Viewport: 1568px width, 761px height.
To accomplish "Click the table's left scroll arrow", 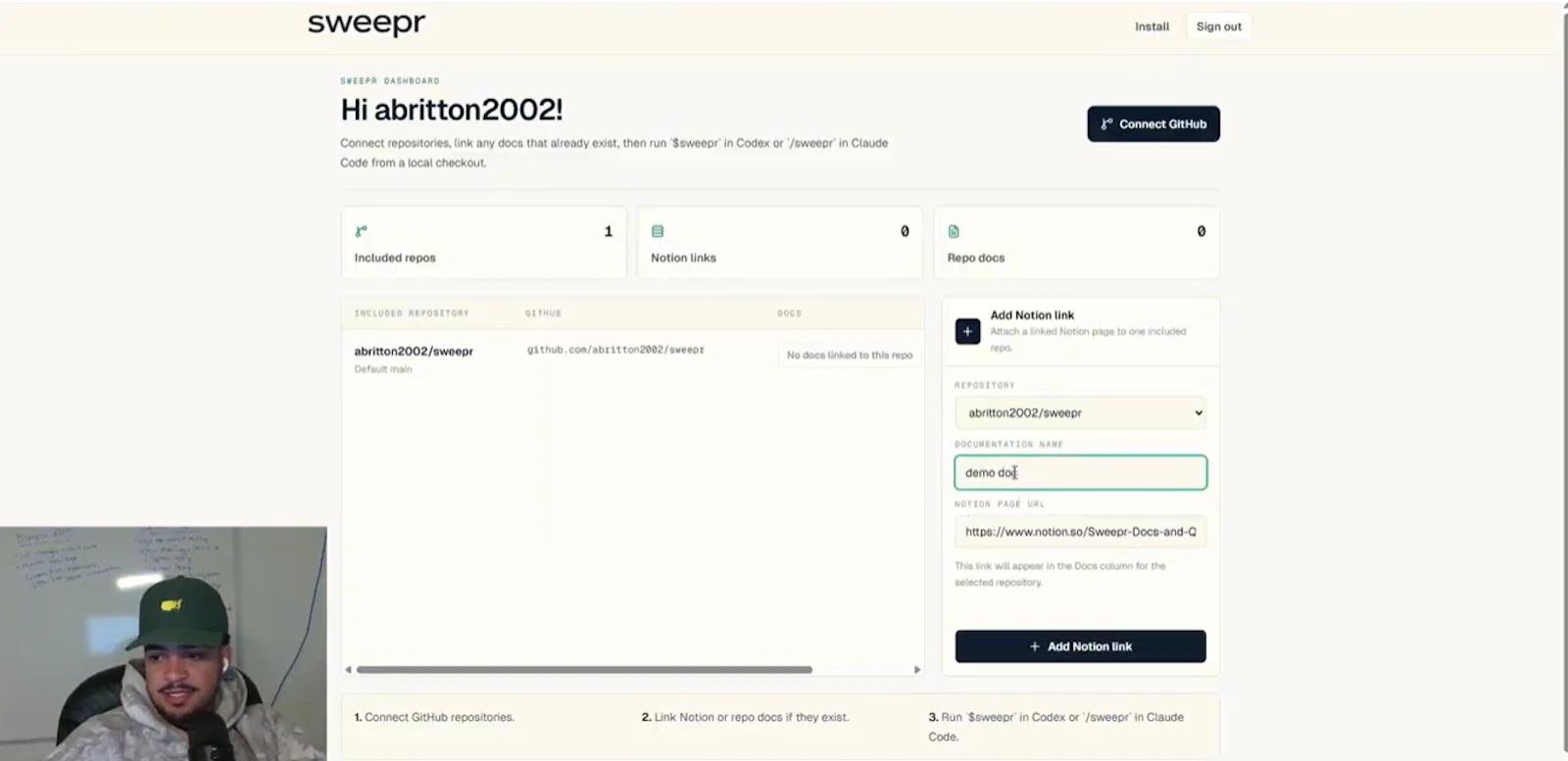I will click(x=348, y=670).
